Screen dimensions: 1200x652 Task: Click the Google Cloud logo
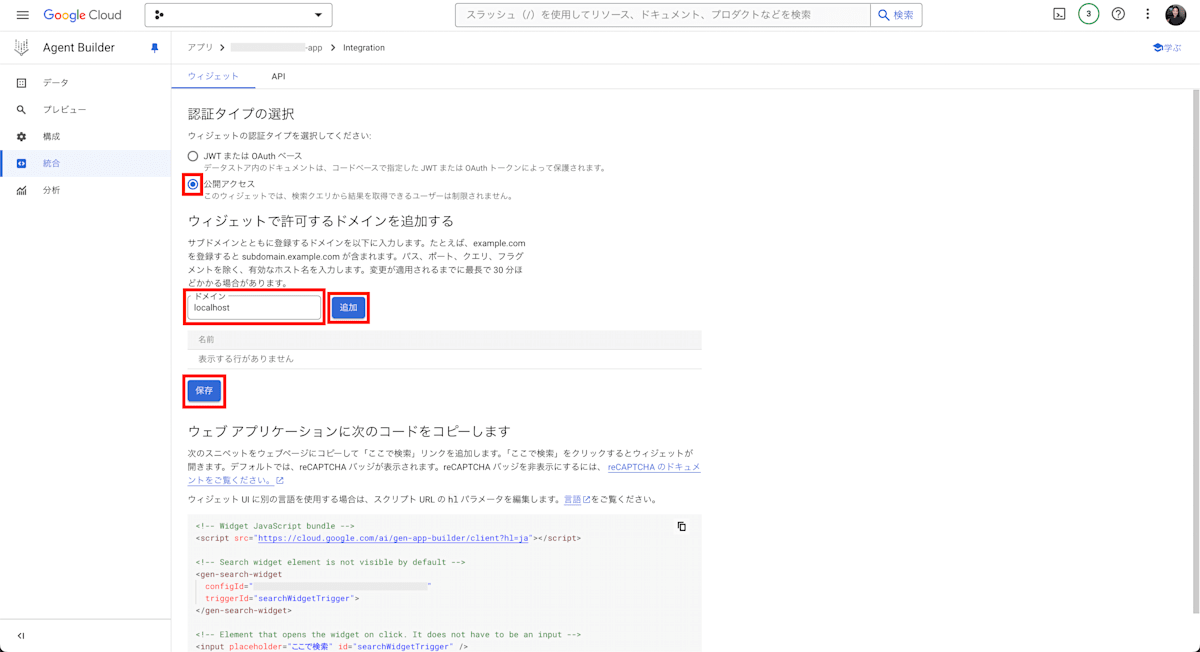coord(82,15)
